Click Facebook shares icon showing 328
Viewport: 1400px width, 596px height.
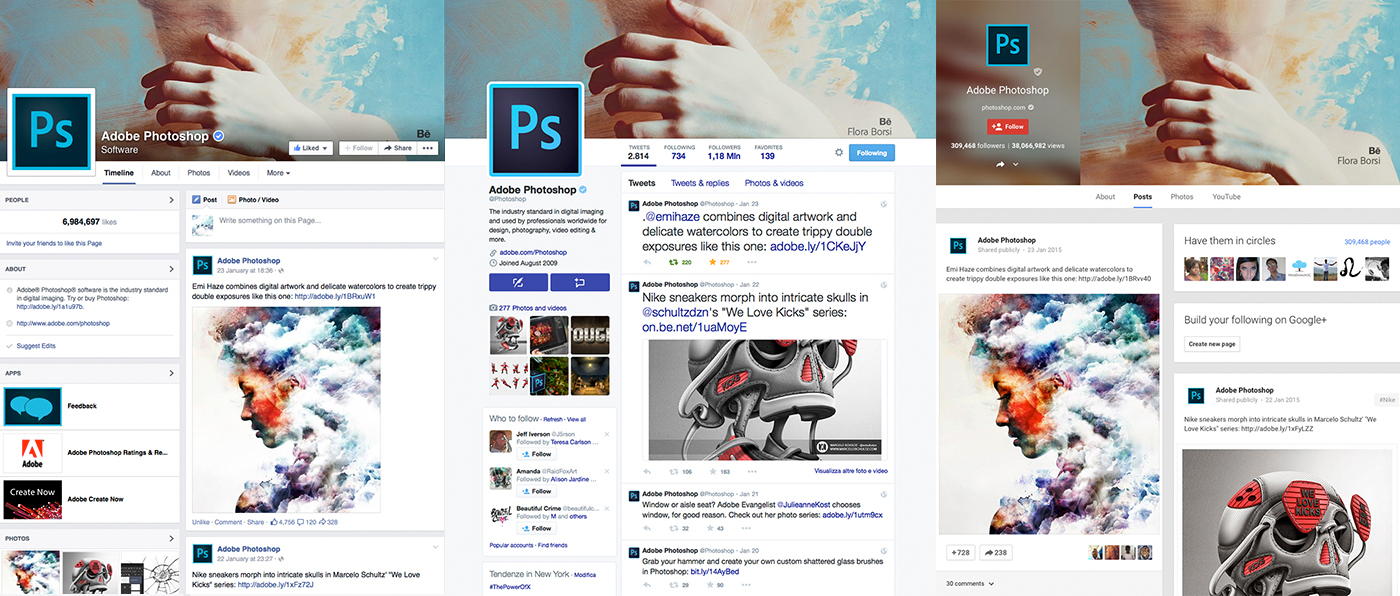click(321, 522)
